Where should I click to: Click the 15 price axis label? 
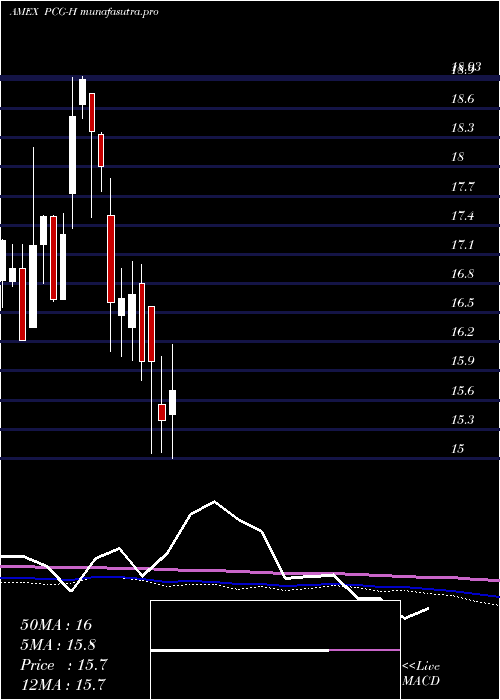click(458, 449)
